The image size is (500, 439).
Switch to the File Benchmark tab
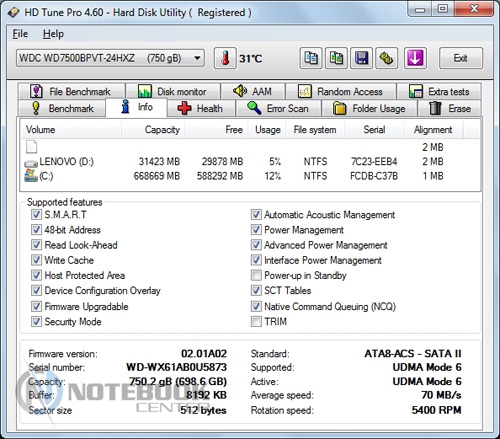pos(72,91)
